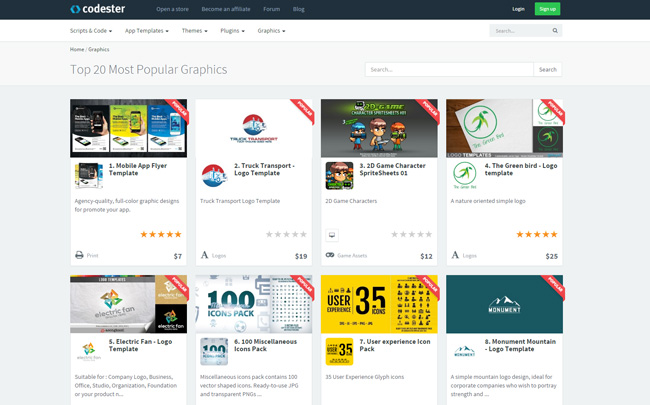Click the large search field beside the page title
This screenshot has width=650, height=405.
tap(449, 70)
